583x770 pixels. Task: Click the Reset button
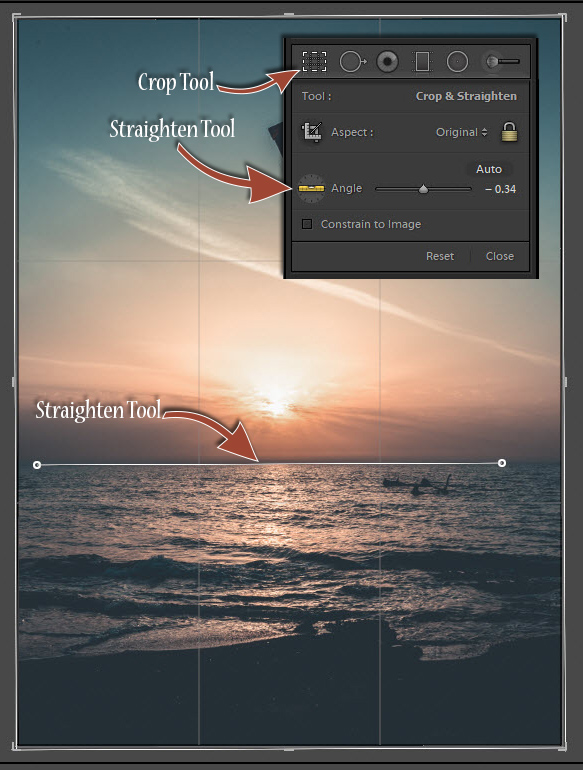pos(440,256)
